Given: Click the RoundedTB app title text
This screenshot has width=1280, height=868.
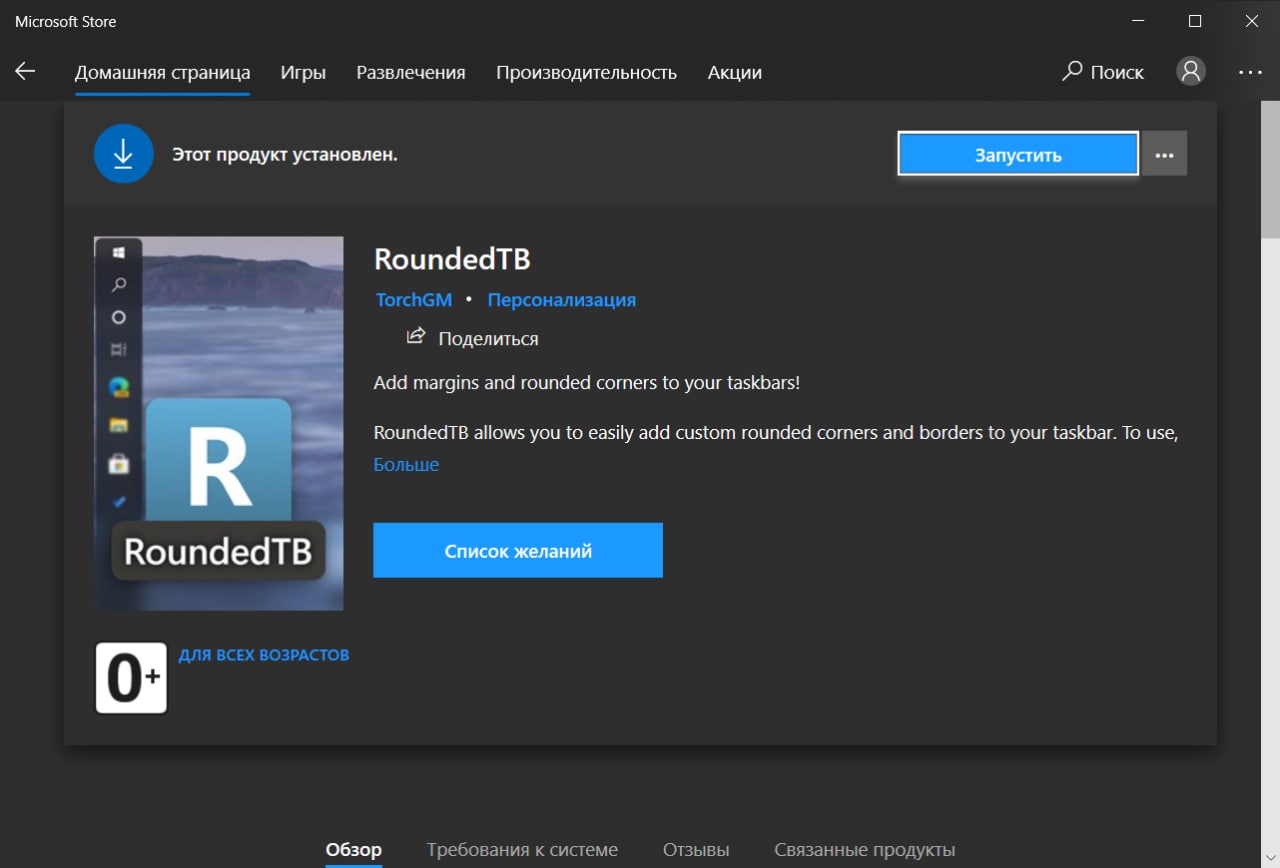Looking at the screenshot, I should tap(452, 259).
